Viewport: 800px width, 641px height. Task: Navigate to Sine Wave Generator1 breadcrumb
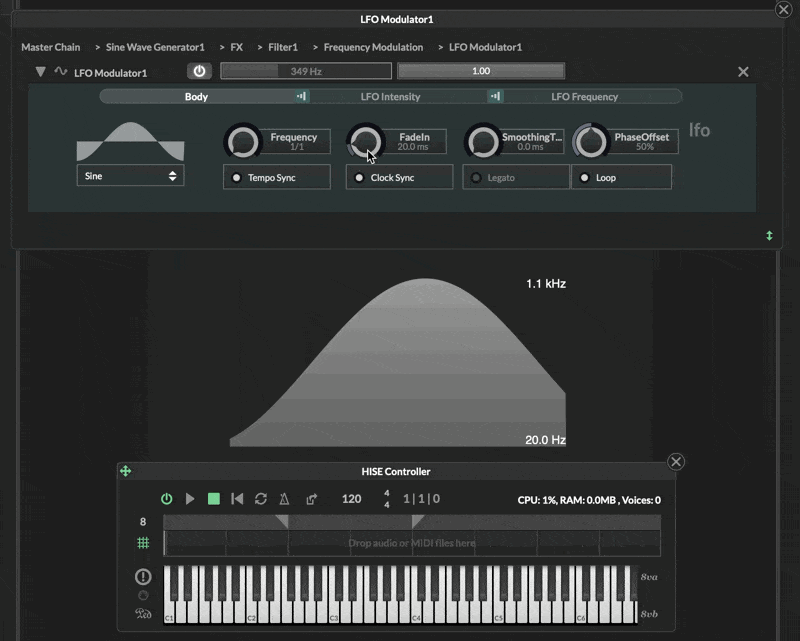(155, 47)
